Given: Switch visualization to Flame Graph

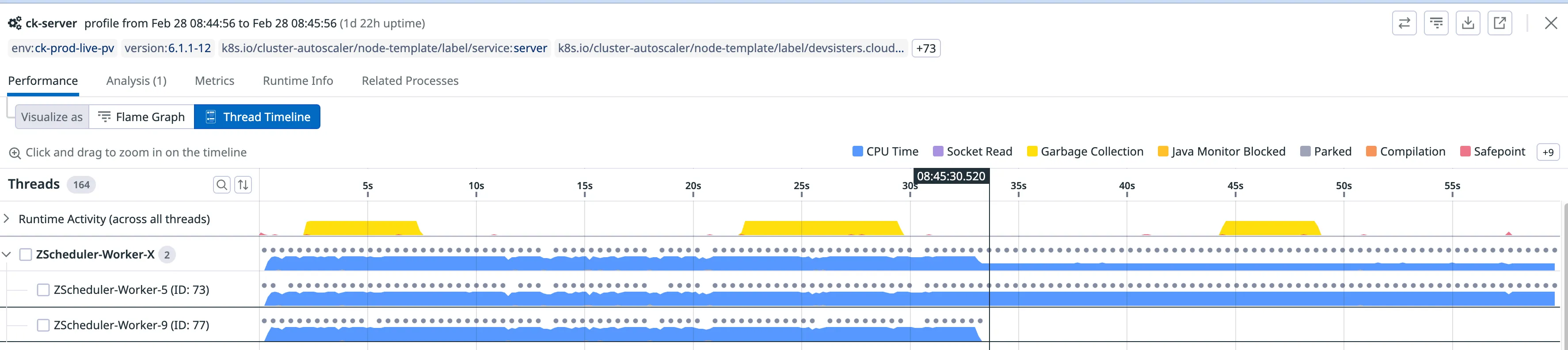Looking at the screenshot, I should pos(142,117).
